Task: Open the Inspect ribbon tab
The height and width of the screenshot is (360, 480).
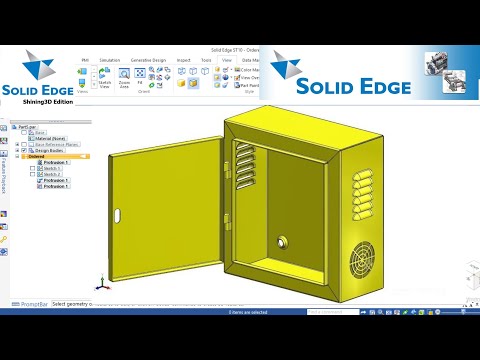Action: [x=183, y=60]
